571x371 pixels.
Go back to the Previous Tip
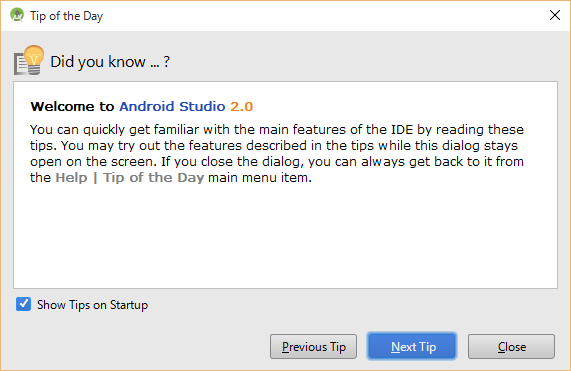[x=313, y=346]
